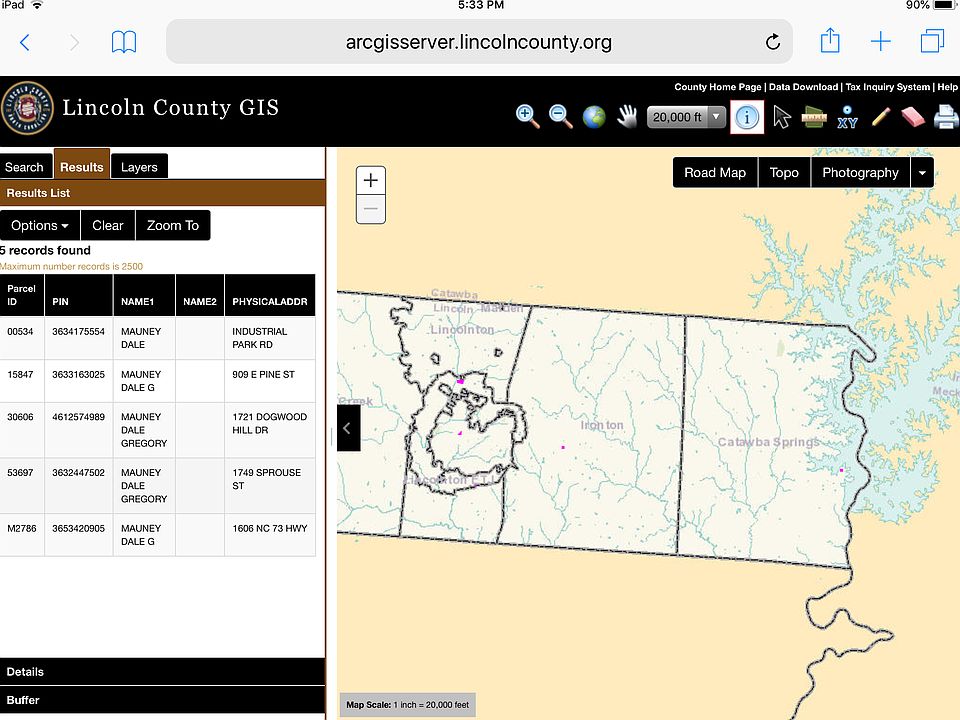Click the eraser clear graphics icon

(912, 116)
